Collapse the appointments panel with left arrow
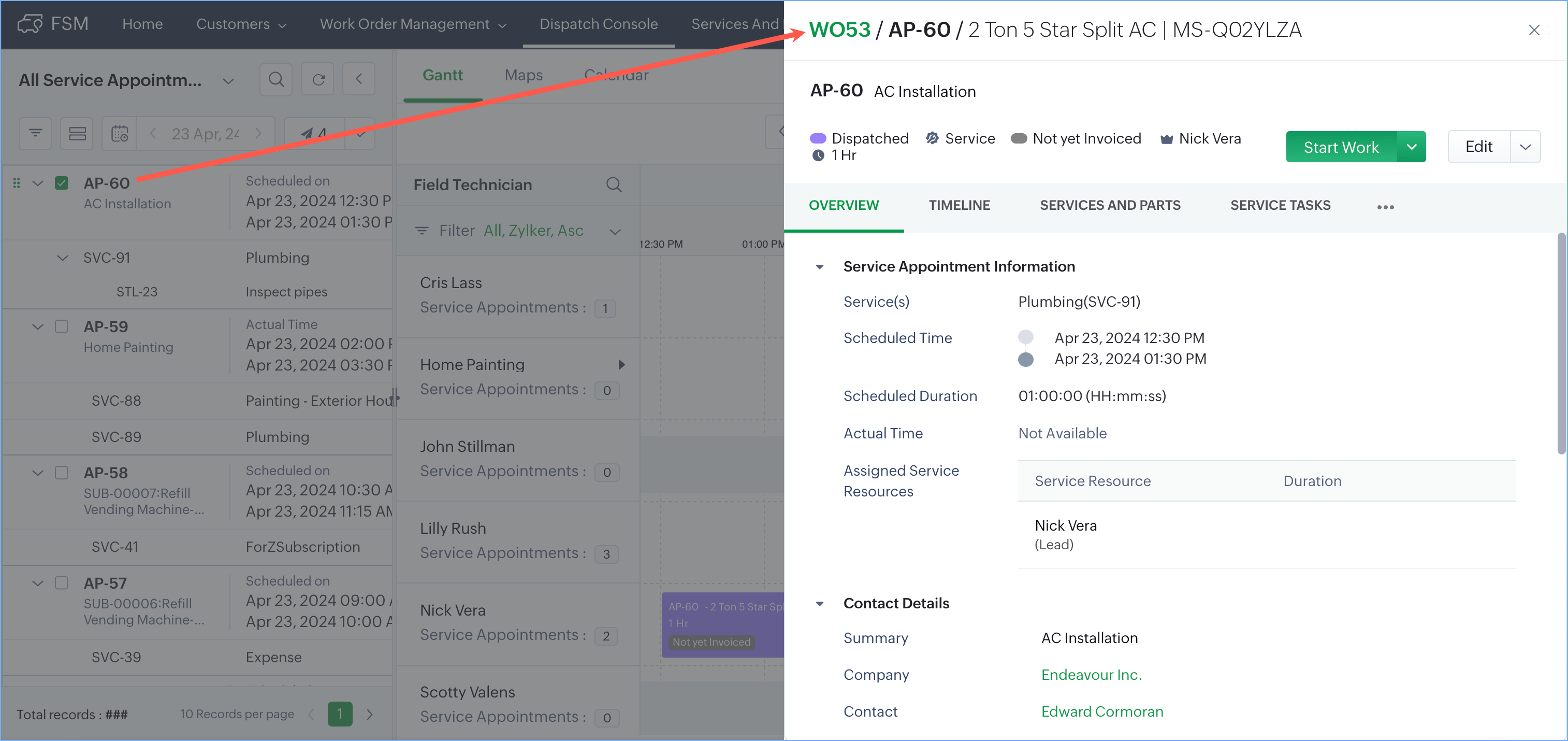 pos(359,80)
